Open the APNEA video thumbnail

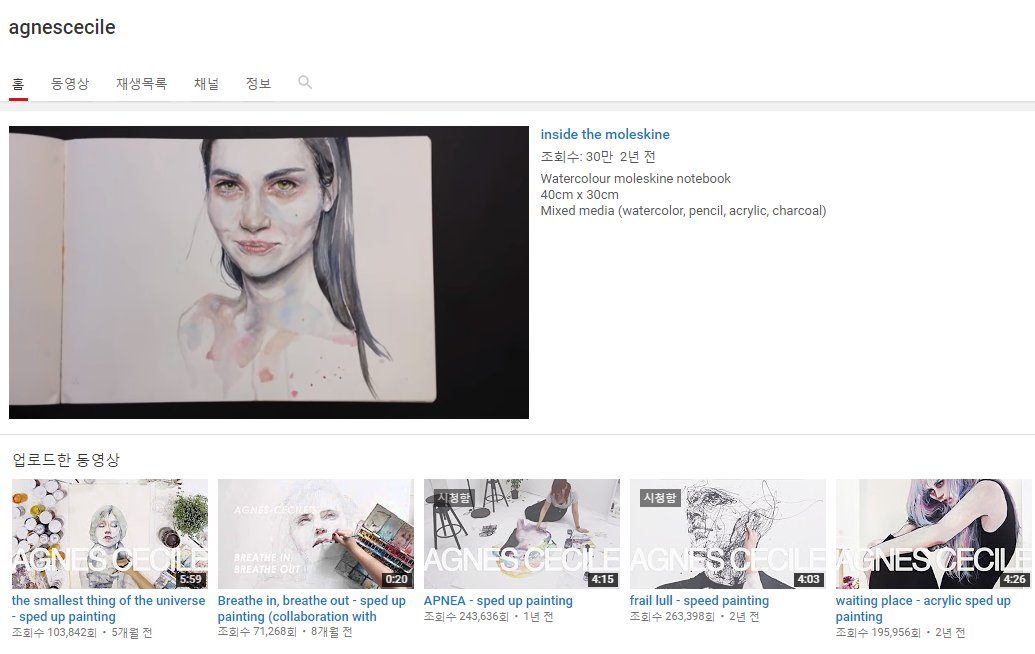pos(521,534)
